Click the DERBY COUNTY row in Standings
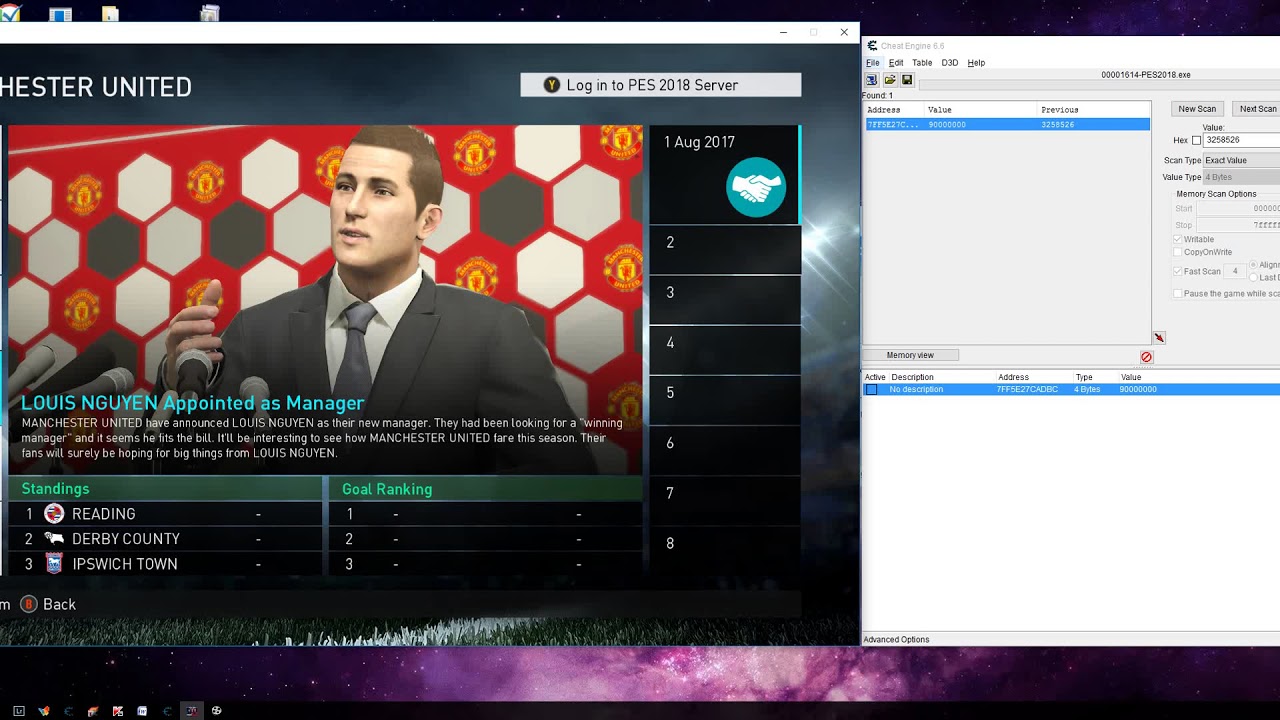The width and height of the screenshot is (1280, 720). (165, 539)
